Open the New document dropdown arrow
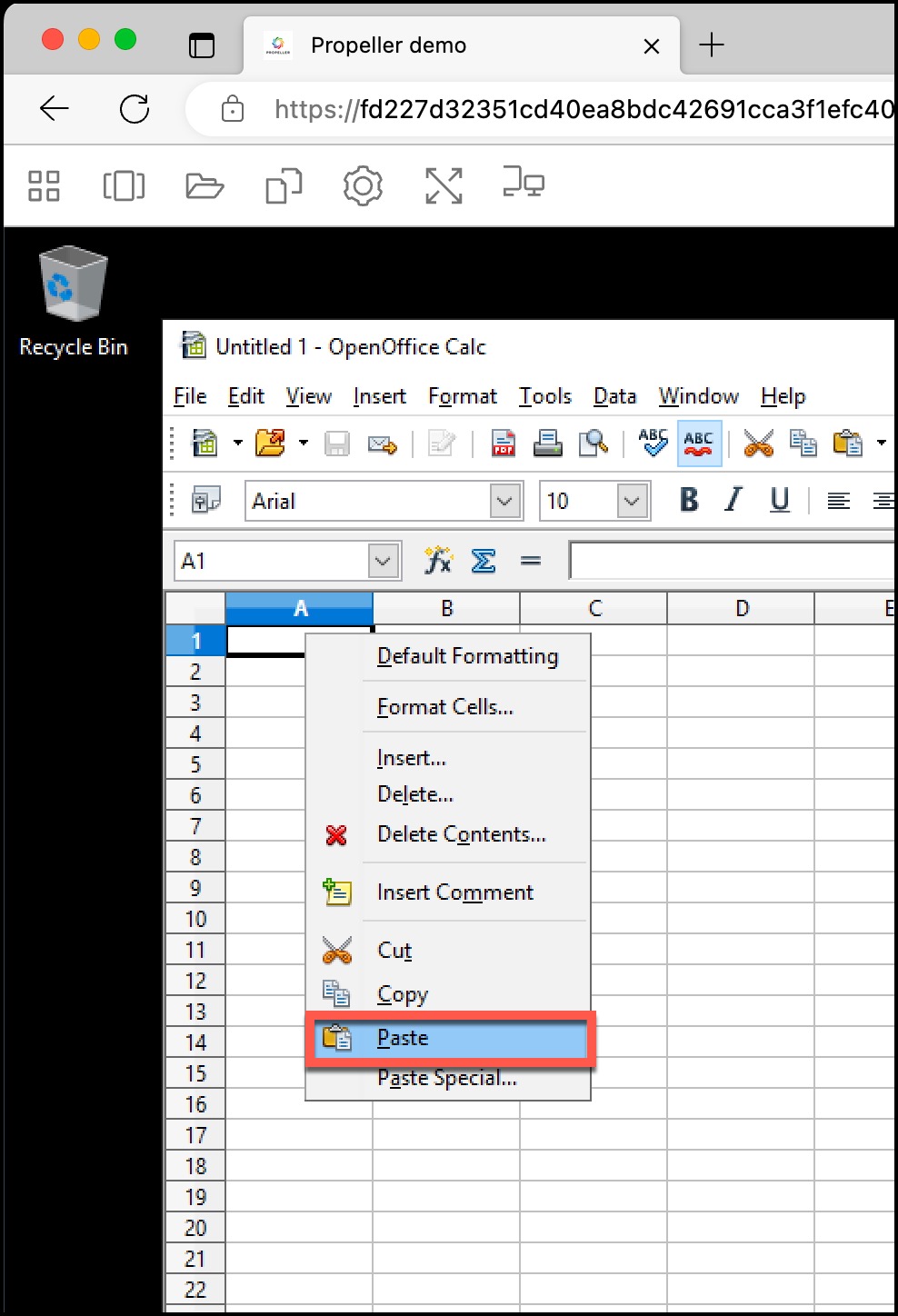898x1316 pixels. (237, 444)
